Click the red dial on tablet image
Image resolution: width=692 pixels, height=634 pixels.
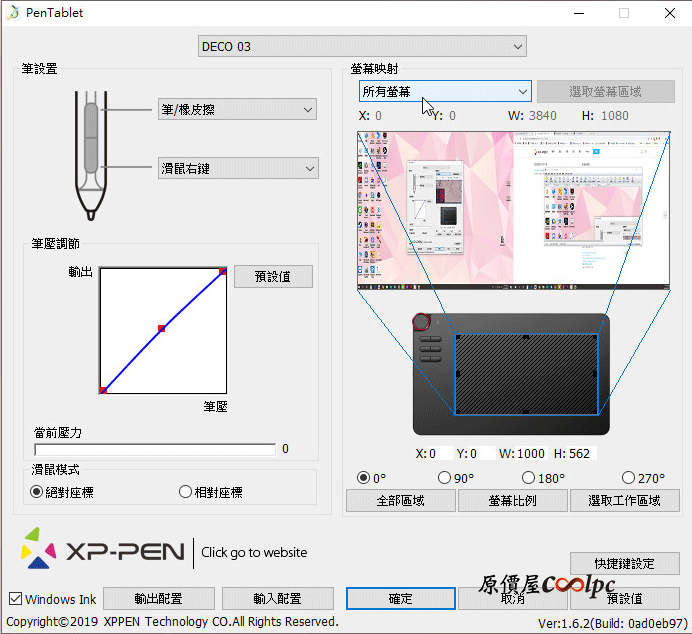[421, 322]
